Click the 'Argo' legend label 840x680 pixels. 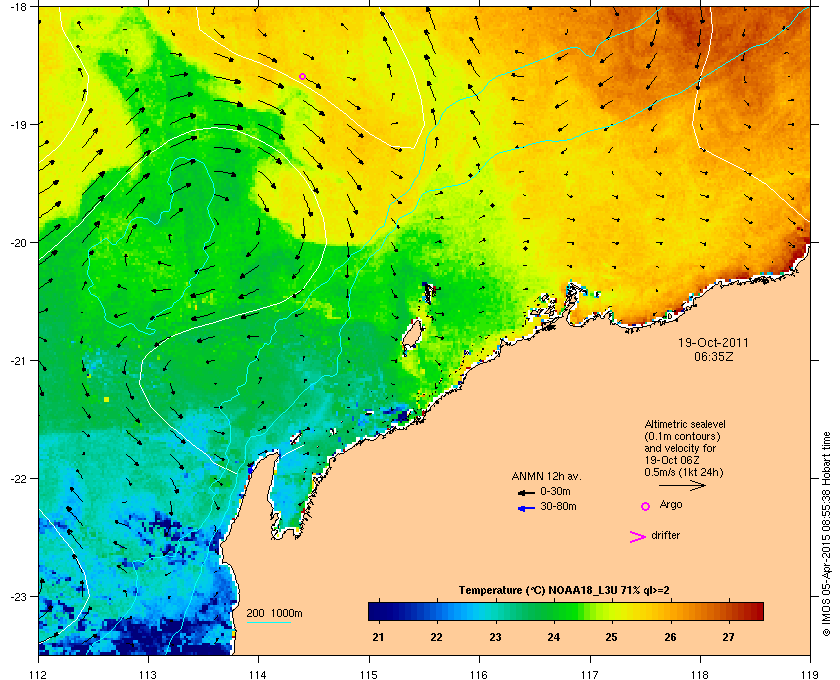[671, 504]
